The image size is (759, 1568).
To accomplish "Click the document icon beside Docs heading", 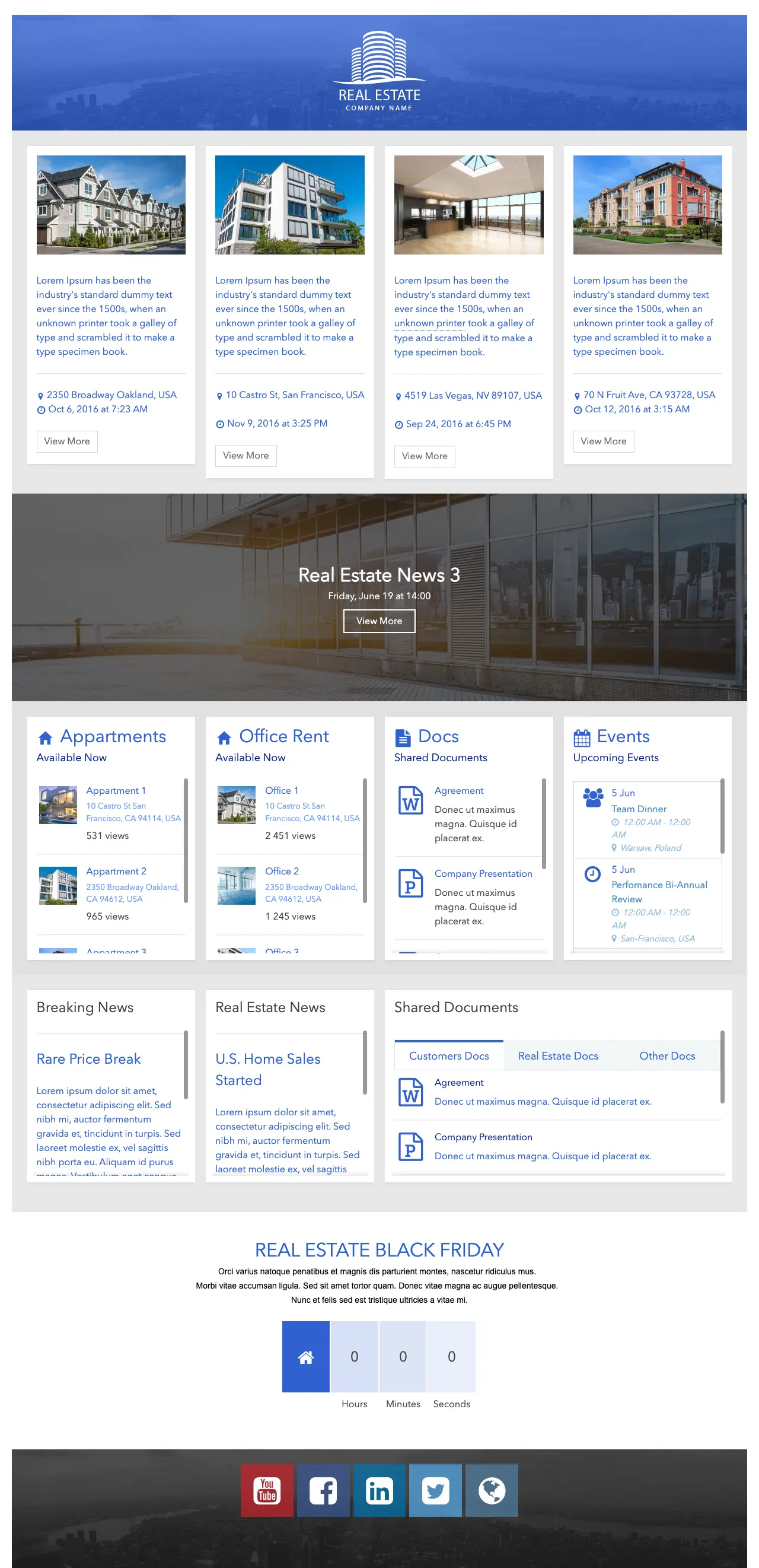I will (403, 738).
